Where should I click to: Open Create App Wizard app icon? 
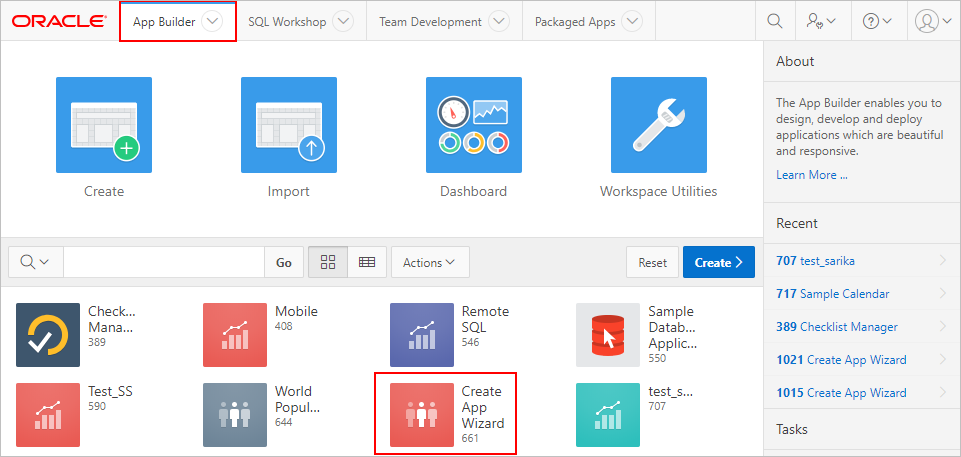click(x=422, y=415)
